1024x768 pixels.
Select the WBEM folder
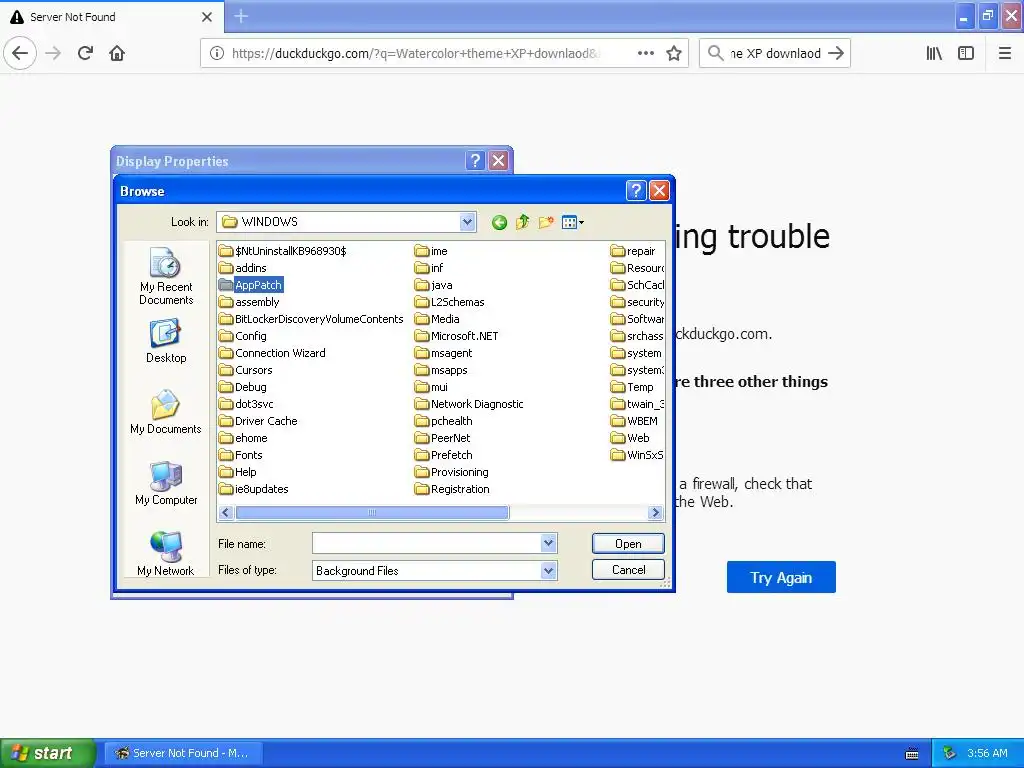pyautogui.click(x=634, y=421)
